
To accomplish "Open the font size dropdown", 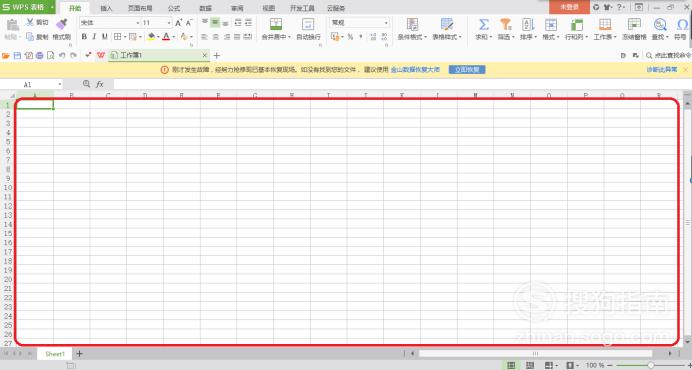I will tap(169, 23).
